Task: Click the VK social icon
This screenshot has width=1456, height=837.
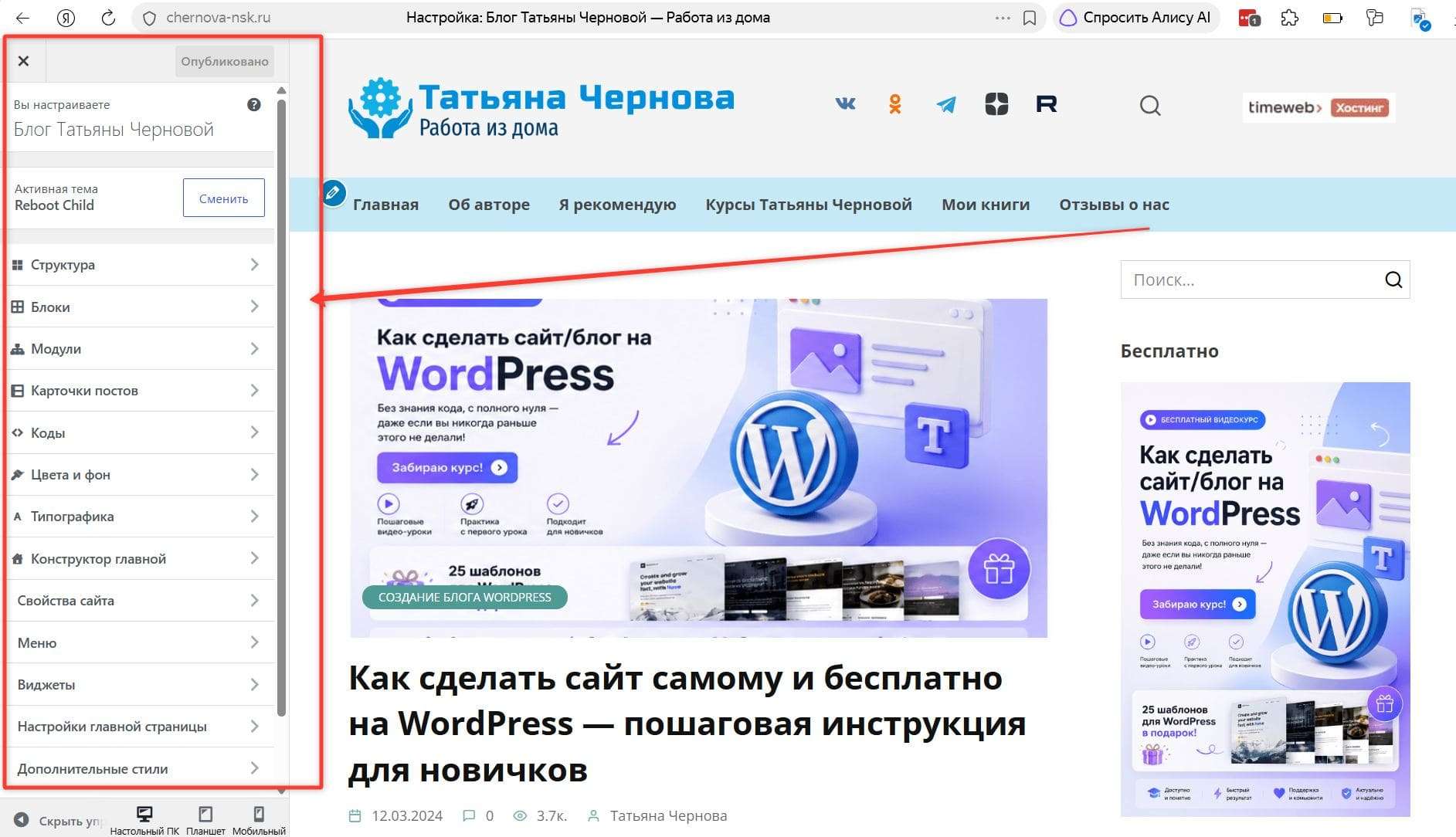Action: (846, 103)
